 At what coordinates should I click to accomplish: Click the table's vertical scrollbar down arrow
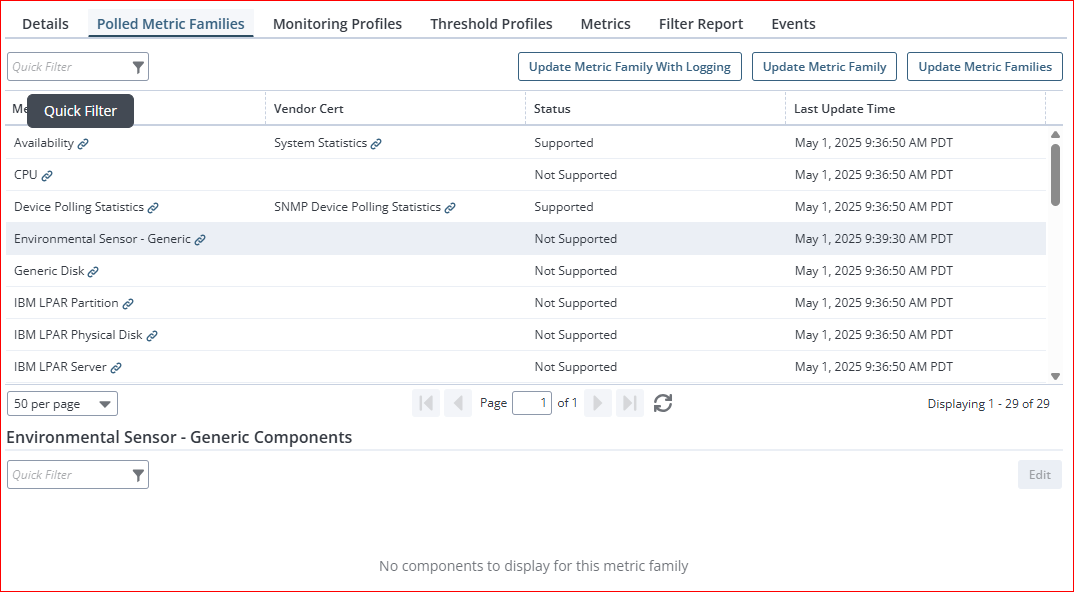point(1055,376)
